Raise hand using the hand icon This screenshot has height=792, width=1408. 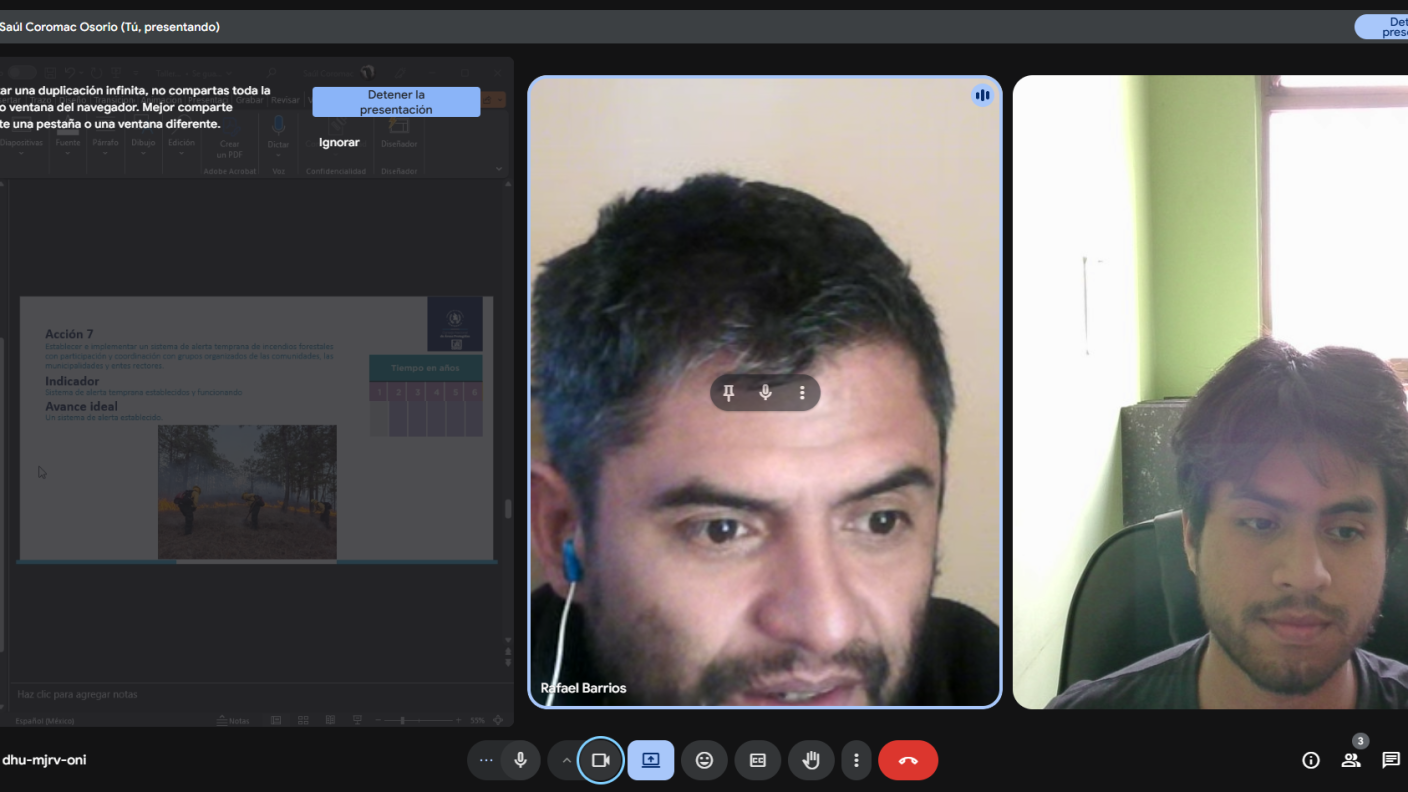[811, 760]
